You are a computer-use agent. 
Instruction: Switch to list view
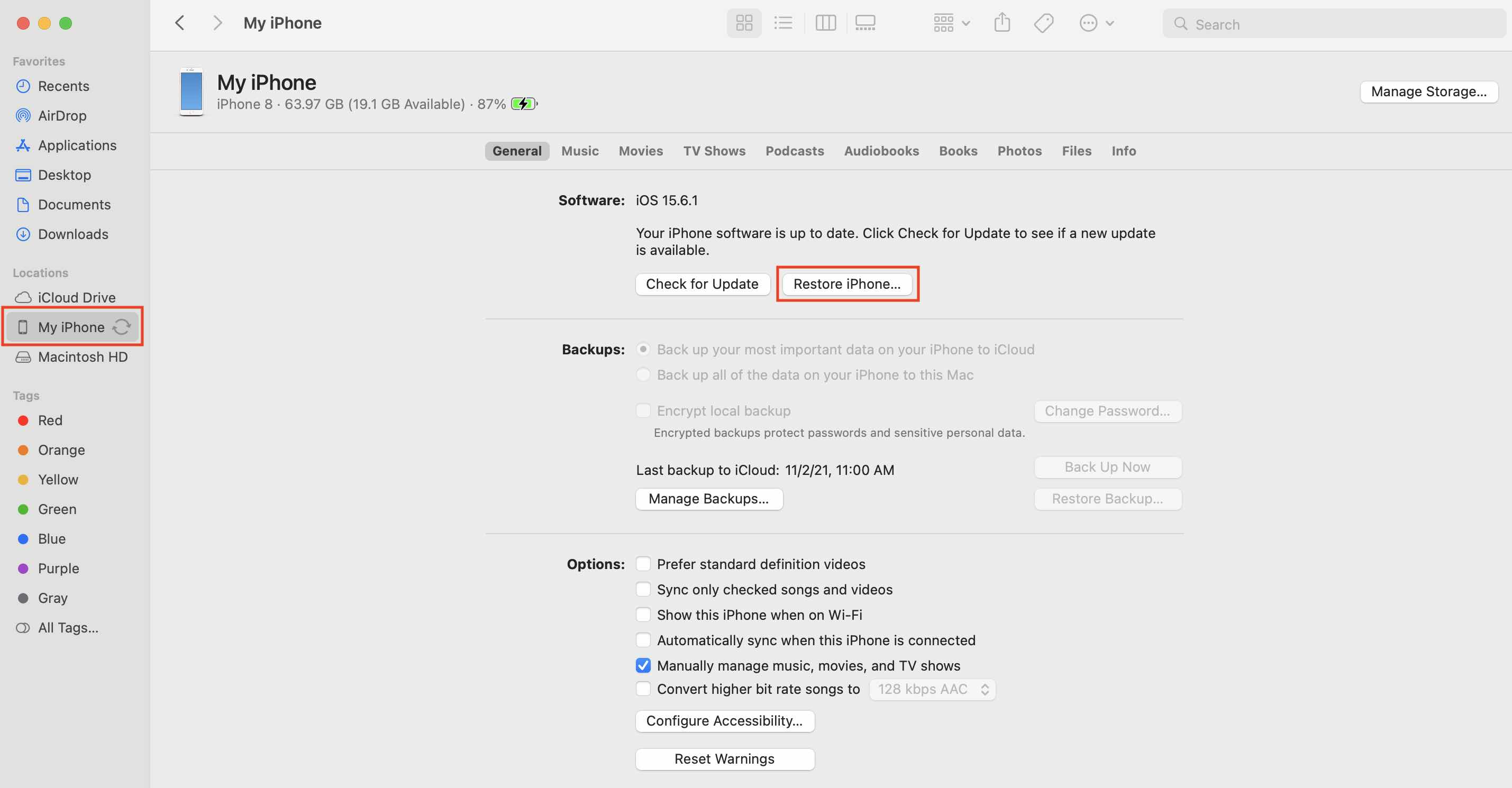coord(782,23)
